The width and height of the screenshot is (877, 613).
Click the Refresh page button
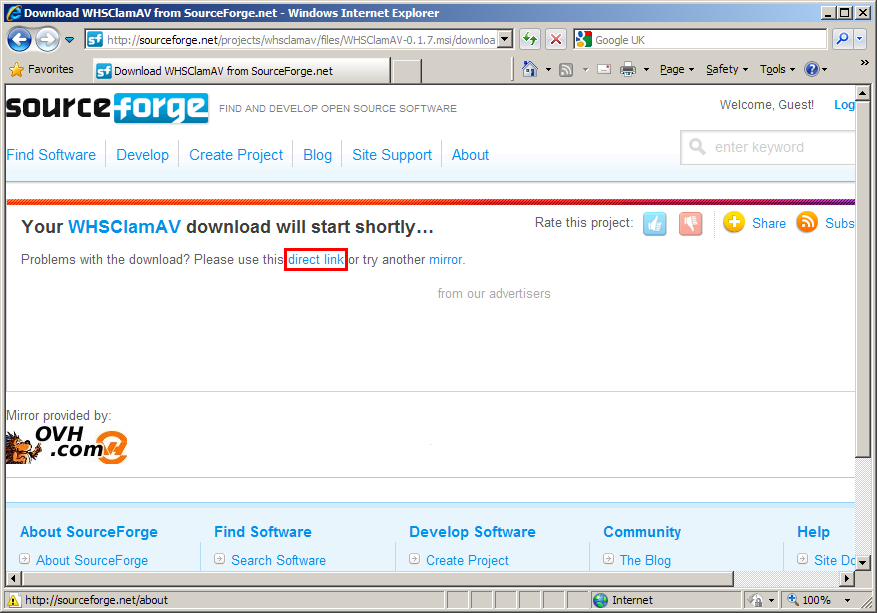530,40
